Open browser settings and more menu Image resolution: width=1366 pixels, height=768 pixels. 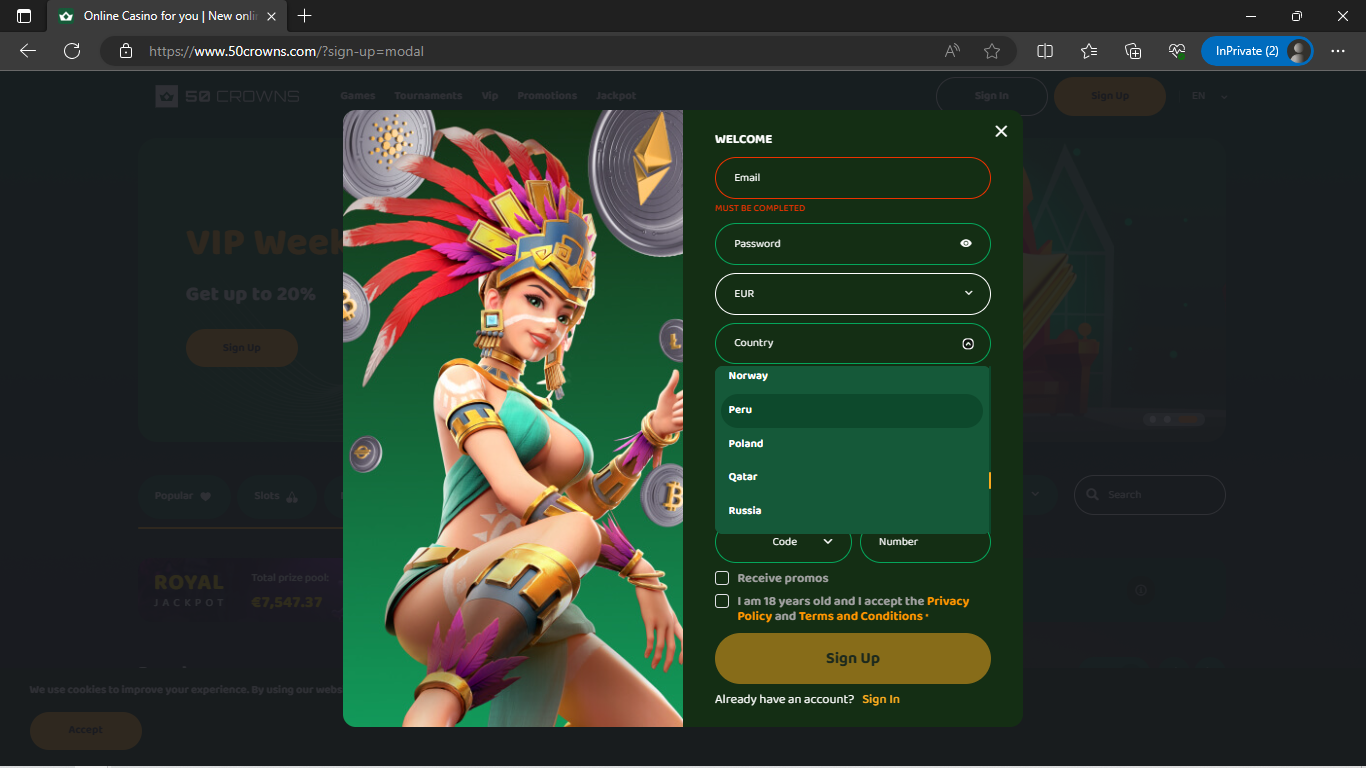point(1338,51)
